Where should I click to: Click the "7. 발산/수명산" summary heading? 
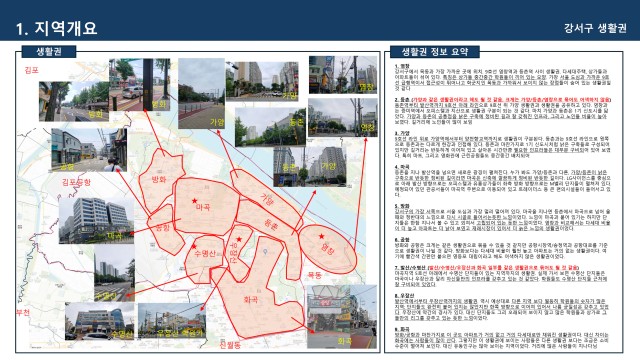410,268
